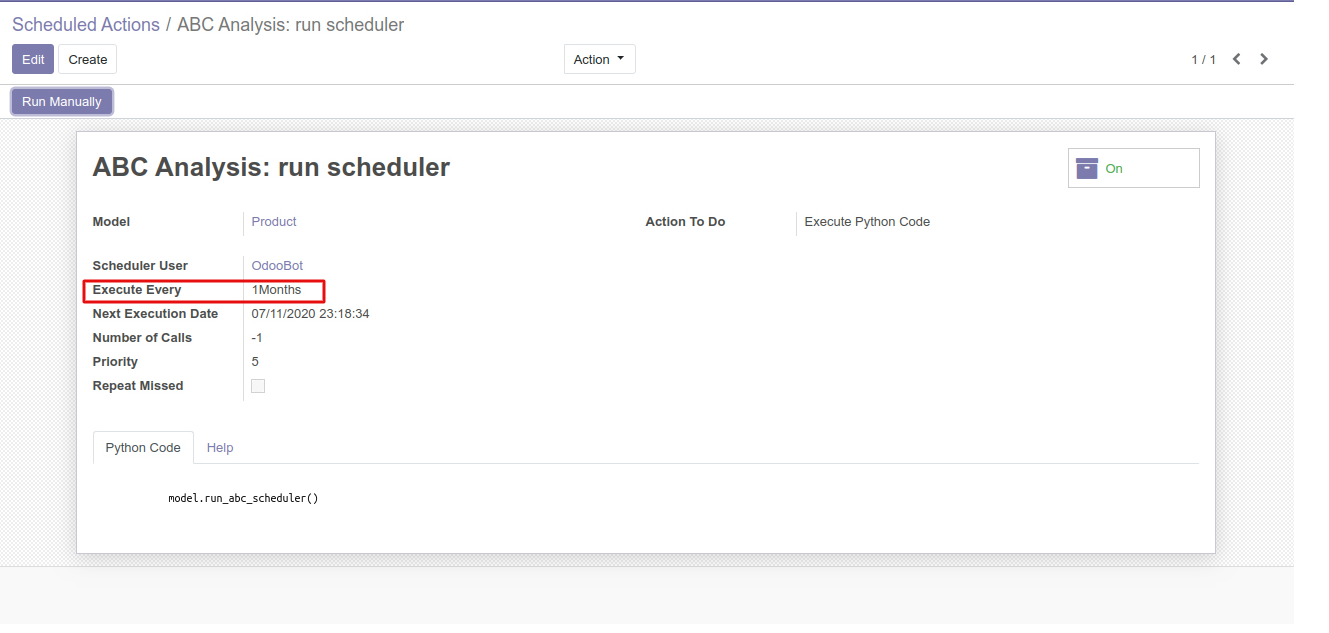Image resolution: width=1329 pixels, height=633 pixels.
Task: Go to the next record arrow
Action: click(1264, 59)
